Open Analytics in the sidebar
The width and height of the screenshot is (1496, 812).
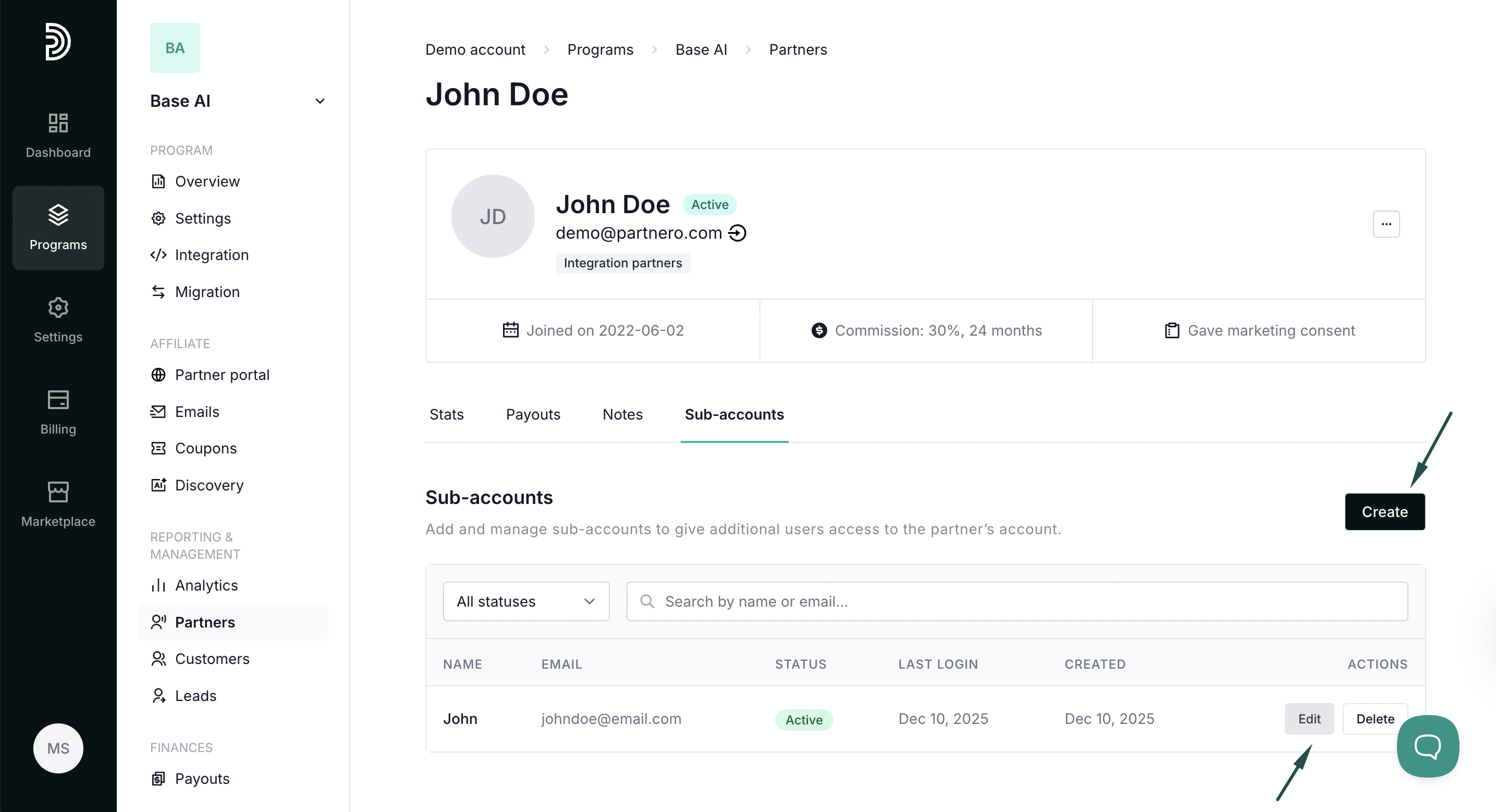pyautogui.click(x=206, y=585)
